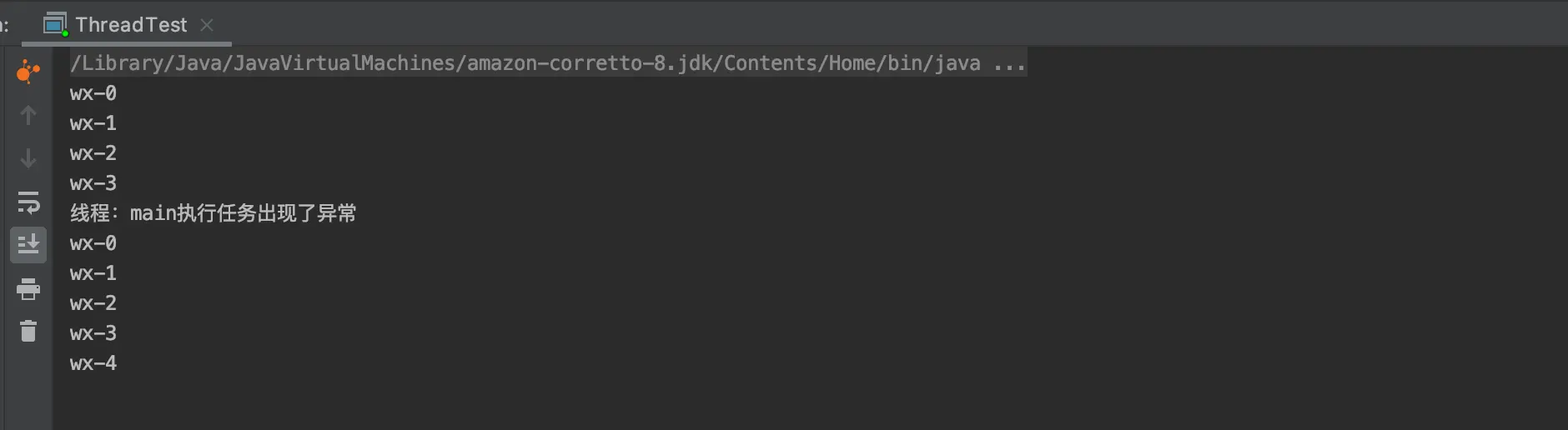Click wx-0 line directly below the java command
Viewport: 1568px width, 430px height.
(x=93, y=93)
